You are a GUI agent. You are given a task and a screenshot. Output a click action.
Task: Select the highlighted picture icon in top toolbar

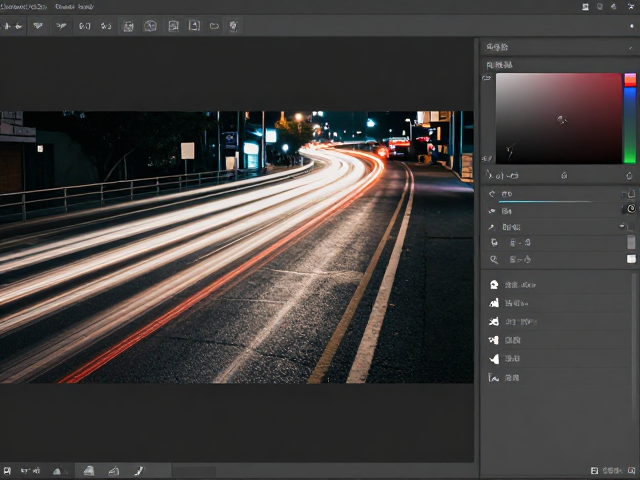click(x=129, y=27)
